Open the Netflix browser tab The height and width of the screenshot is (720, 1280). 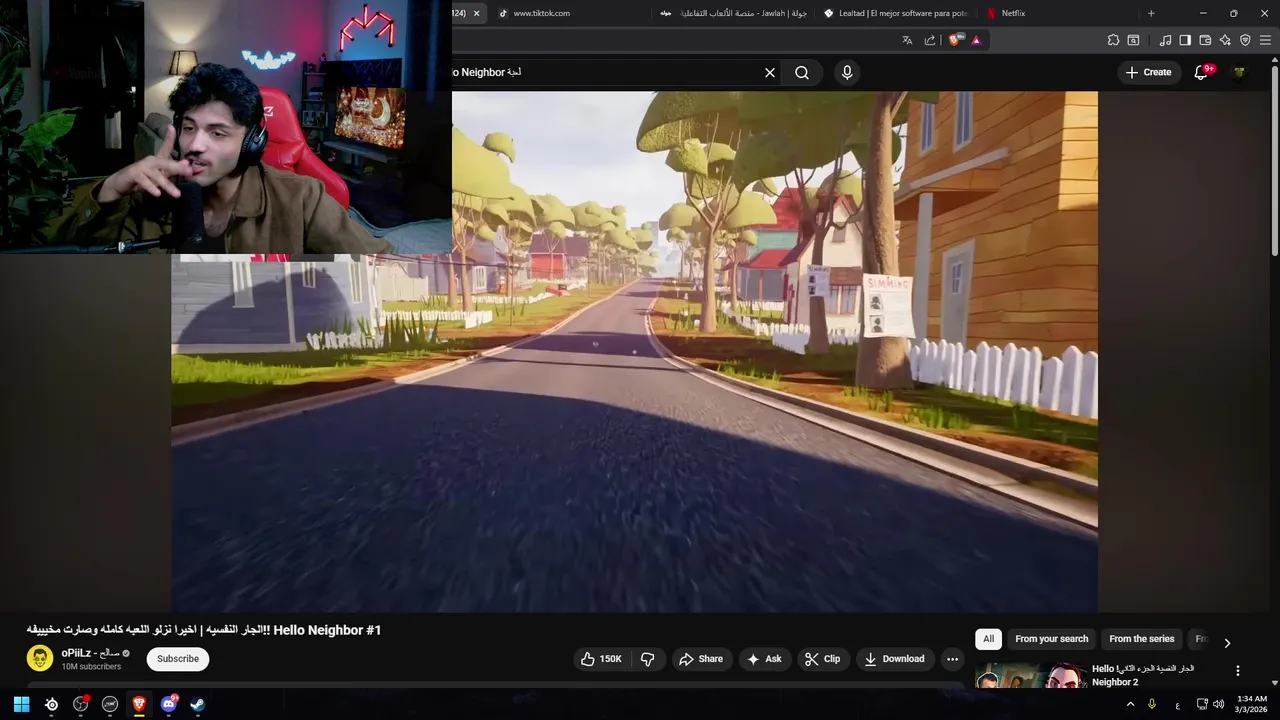pyautogui.click(x=1058, y=13)
